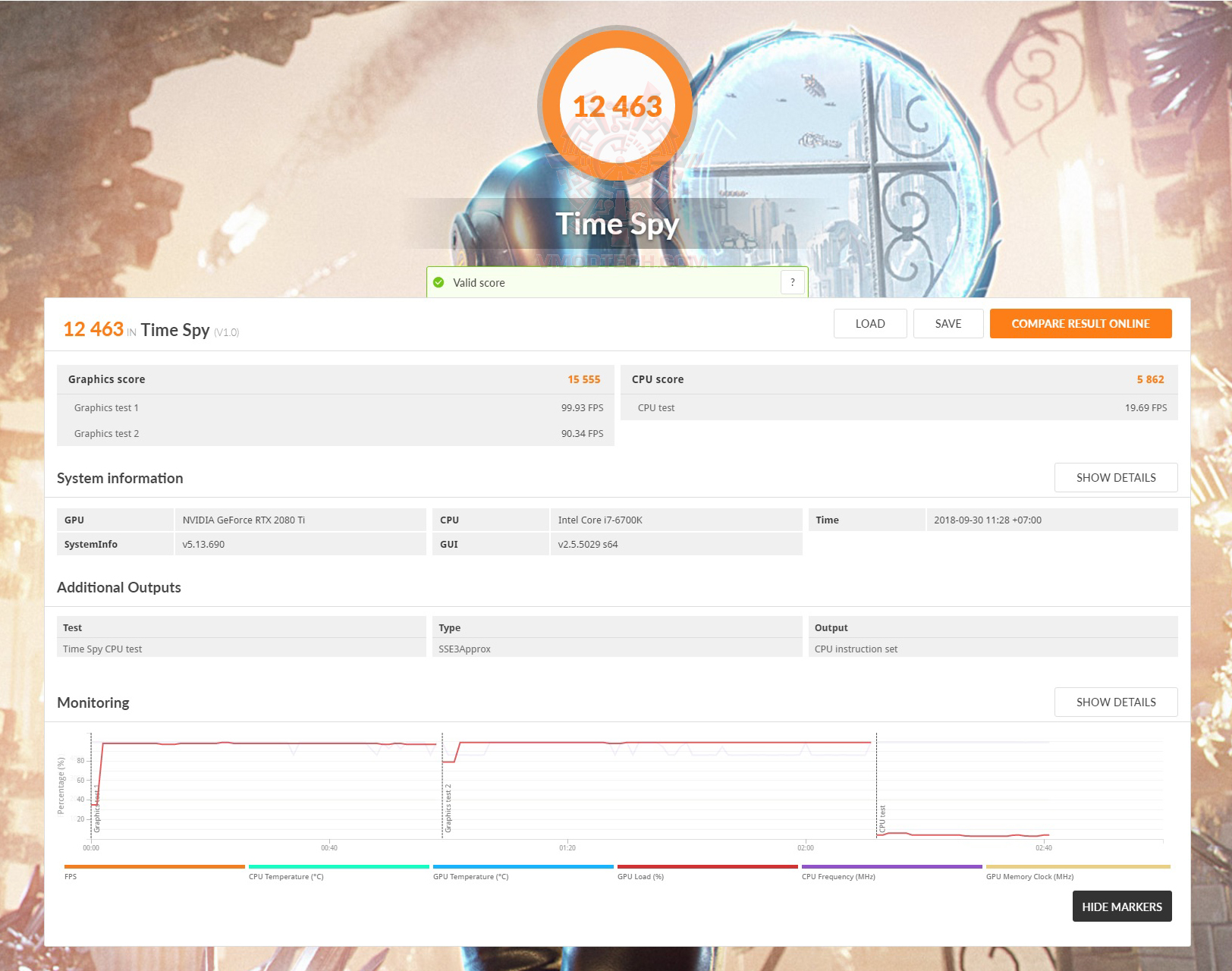Click the Graphics score header label
Image resolution: width=1232 pixels, height=971 pixels.
(x=106, y=379)
